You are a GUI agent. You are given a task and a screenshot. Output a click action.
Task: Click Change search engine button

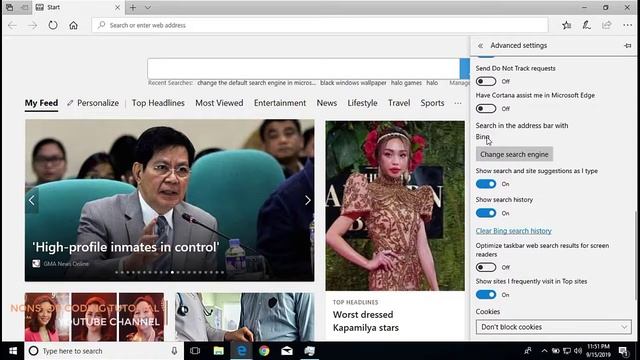click(x=514, y=154)
